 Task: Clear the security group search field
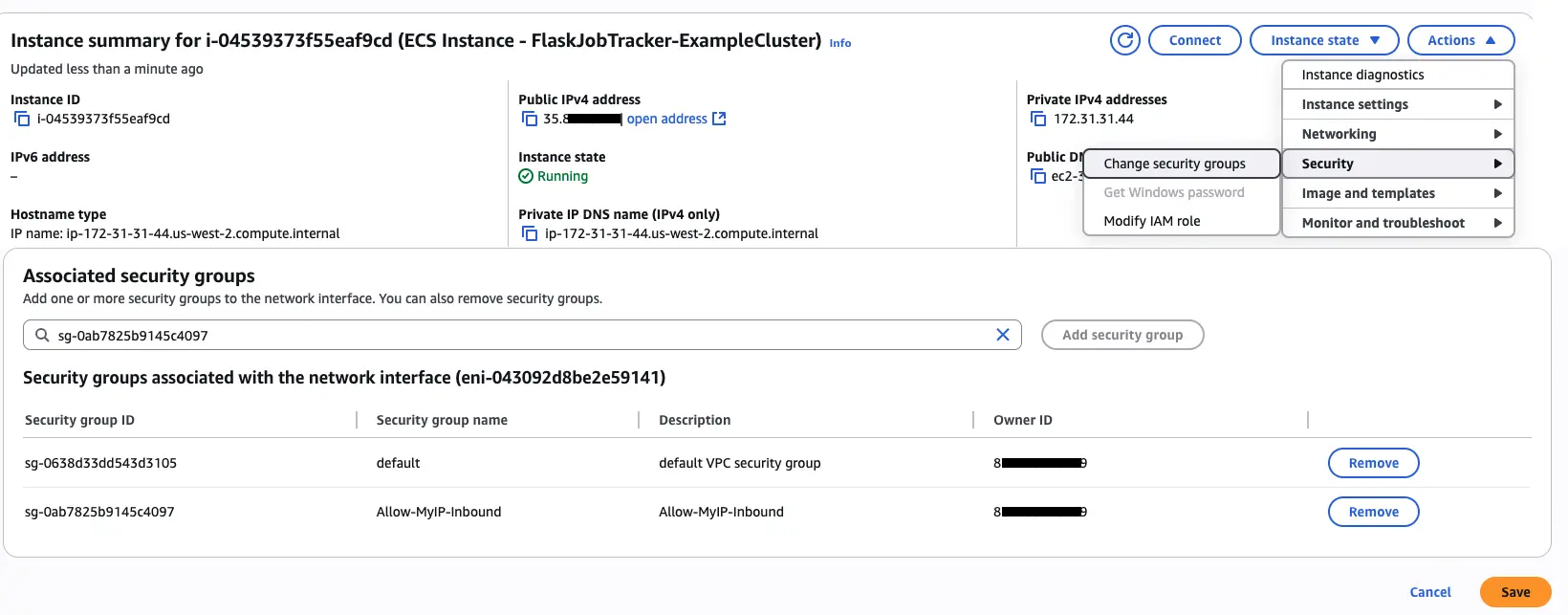pyautogui.click(x=1002, y=335)
